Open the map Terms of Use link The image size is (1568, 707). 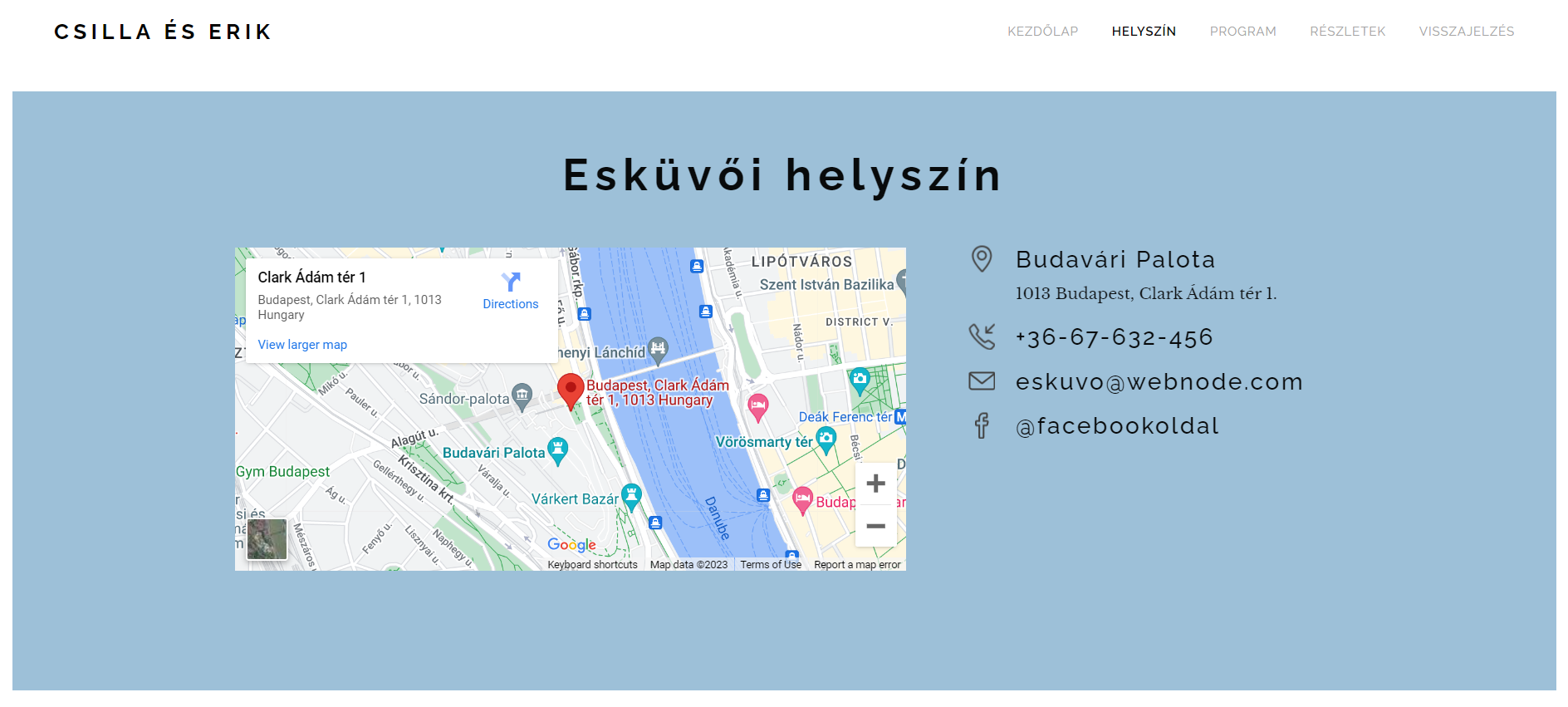click(x=771, y=565)
